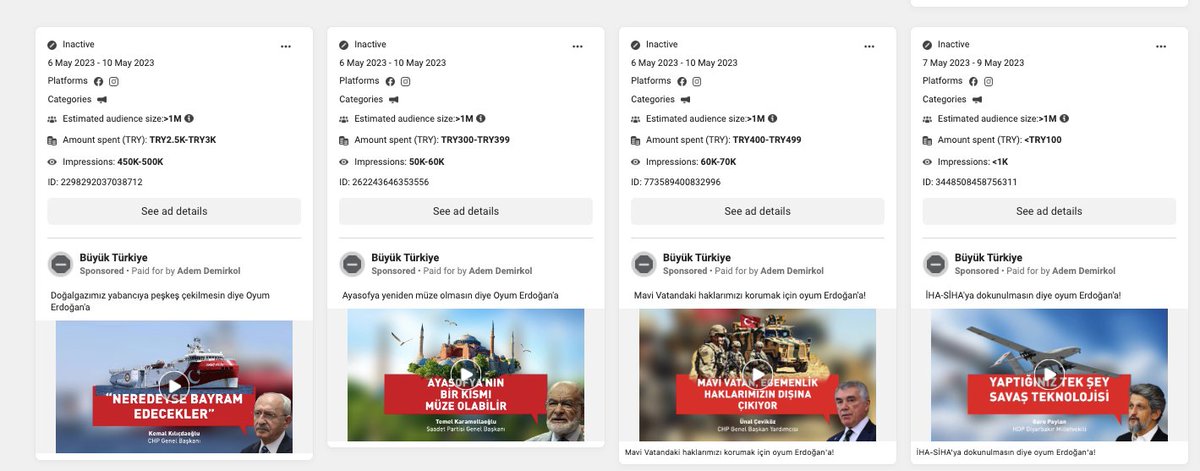
Task: Click audience size info icon on ad 3448508458756311
Action: [1064, 118]
